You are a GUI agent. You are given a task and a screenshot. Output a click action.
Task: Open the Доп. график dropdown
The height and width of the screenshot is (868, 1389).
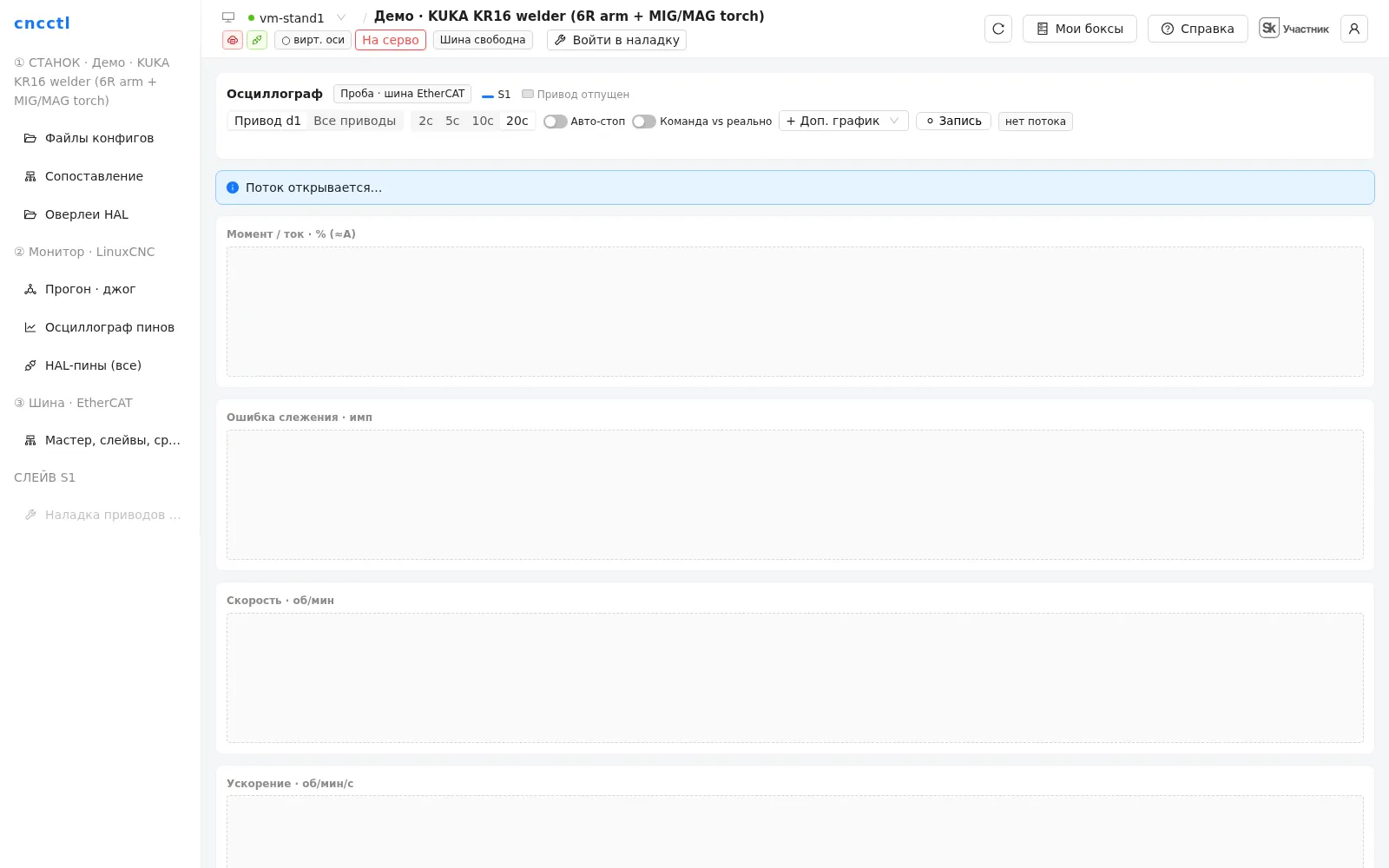tap(844, 121)
